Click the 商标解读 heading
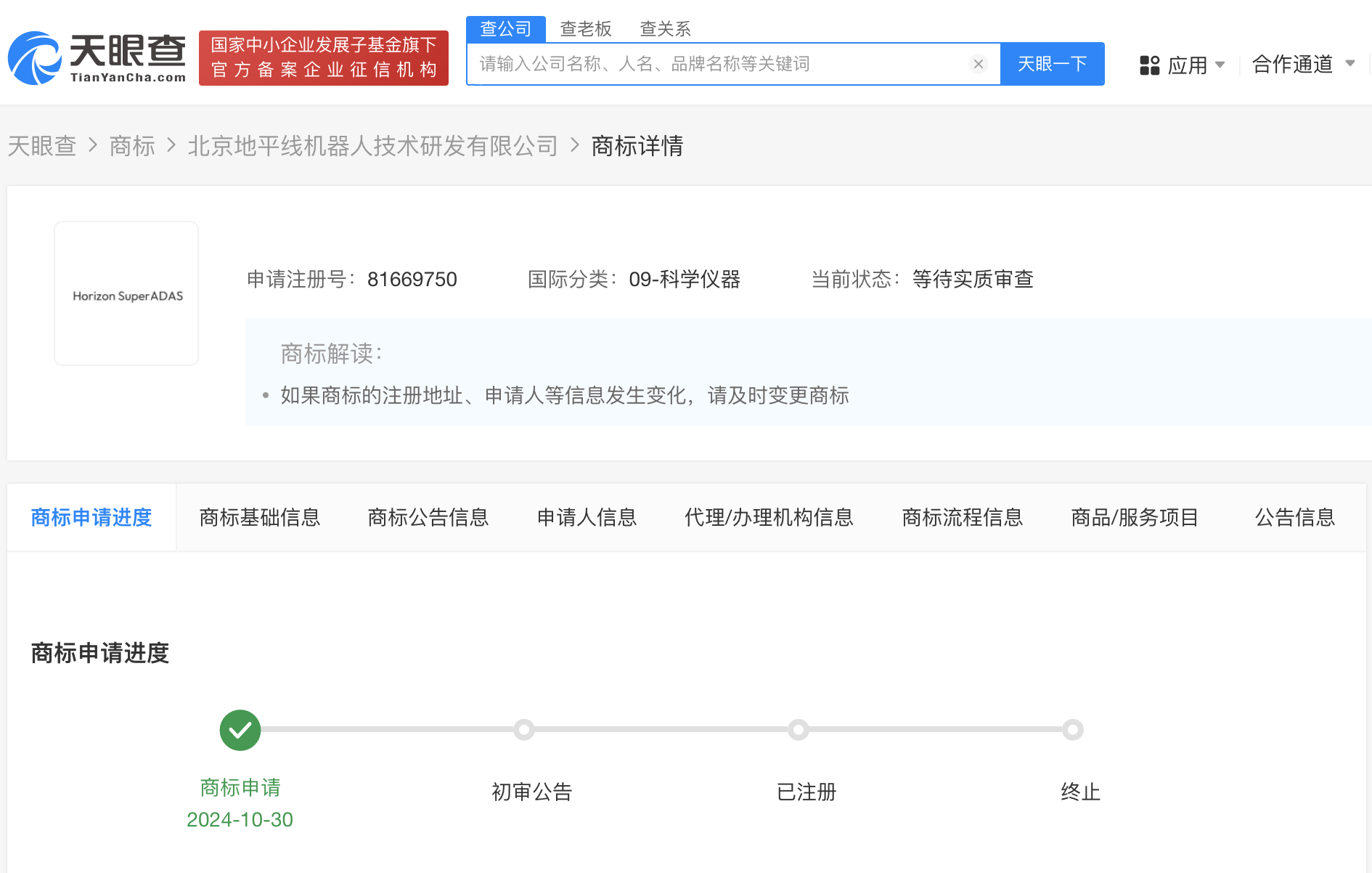 pos(331,354)
